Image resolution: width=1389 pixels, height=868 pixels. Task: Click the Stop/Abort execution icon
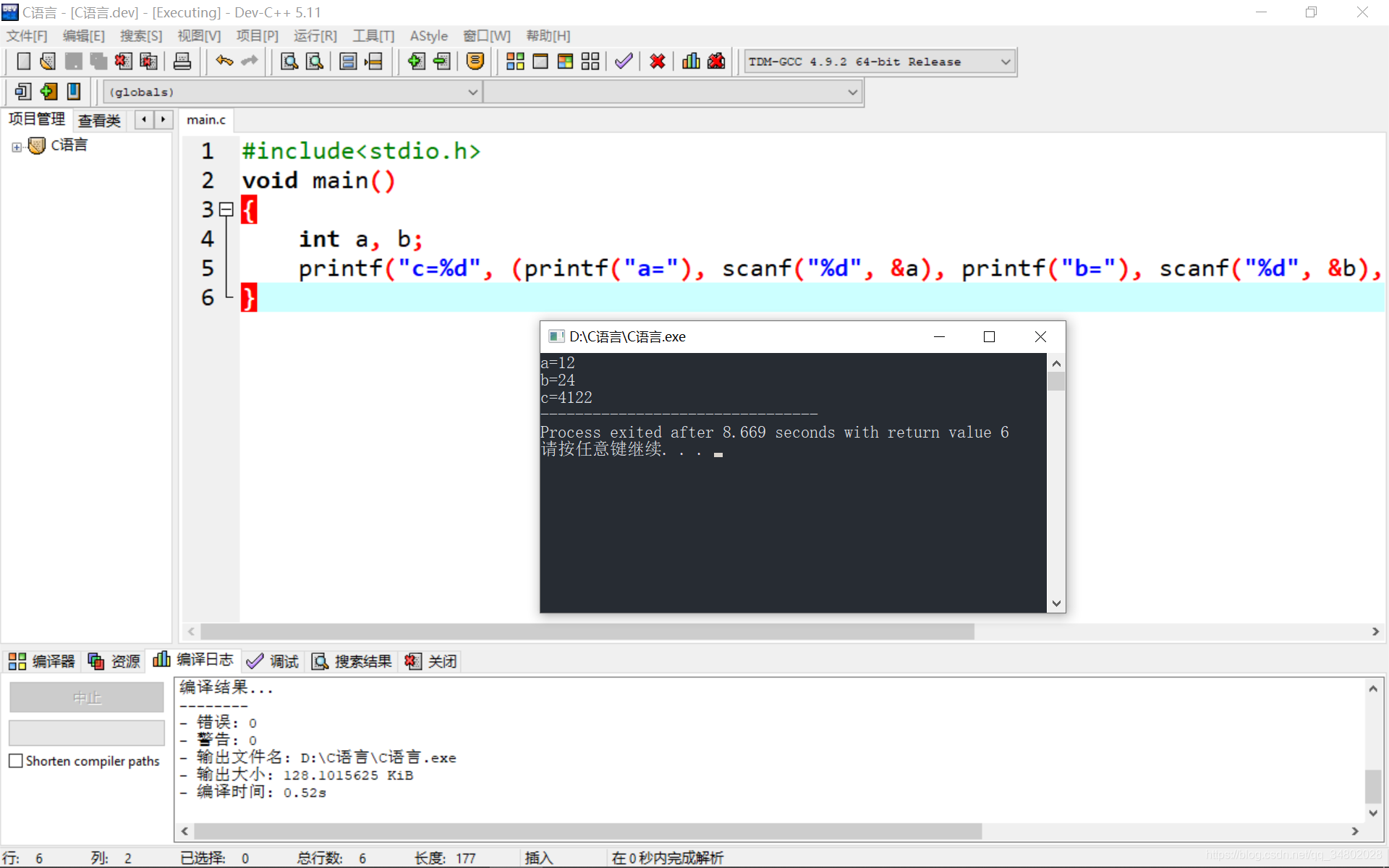point(656,62)
